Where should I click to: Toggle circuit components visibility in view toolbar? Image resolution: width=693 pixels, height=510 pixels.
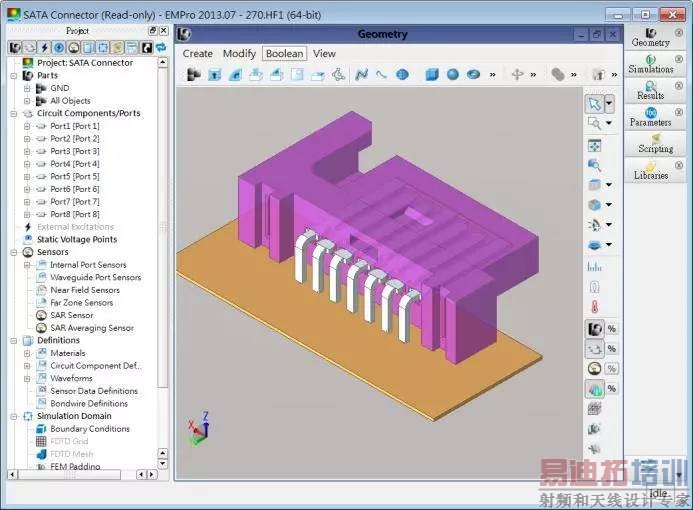coord(595,349)
